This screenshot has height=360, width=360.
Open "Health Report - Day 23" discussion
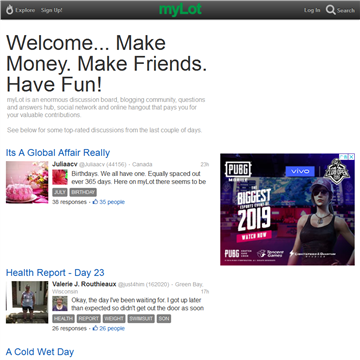click(x=55, y=273)
